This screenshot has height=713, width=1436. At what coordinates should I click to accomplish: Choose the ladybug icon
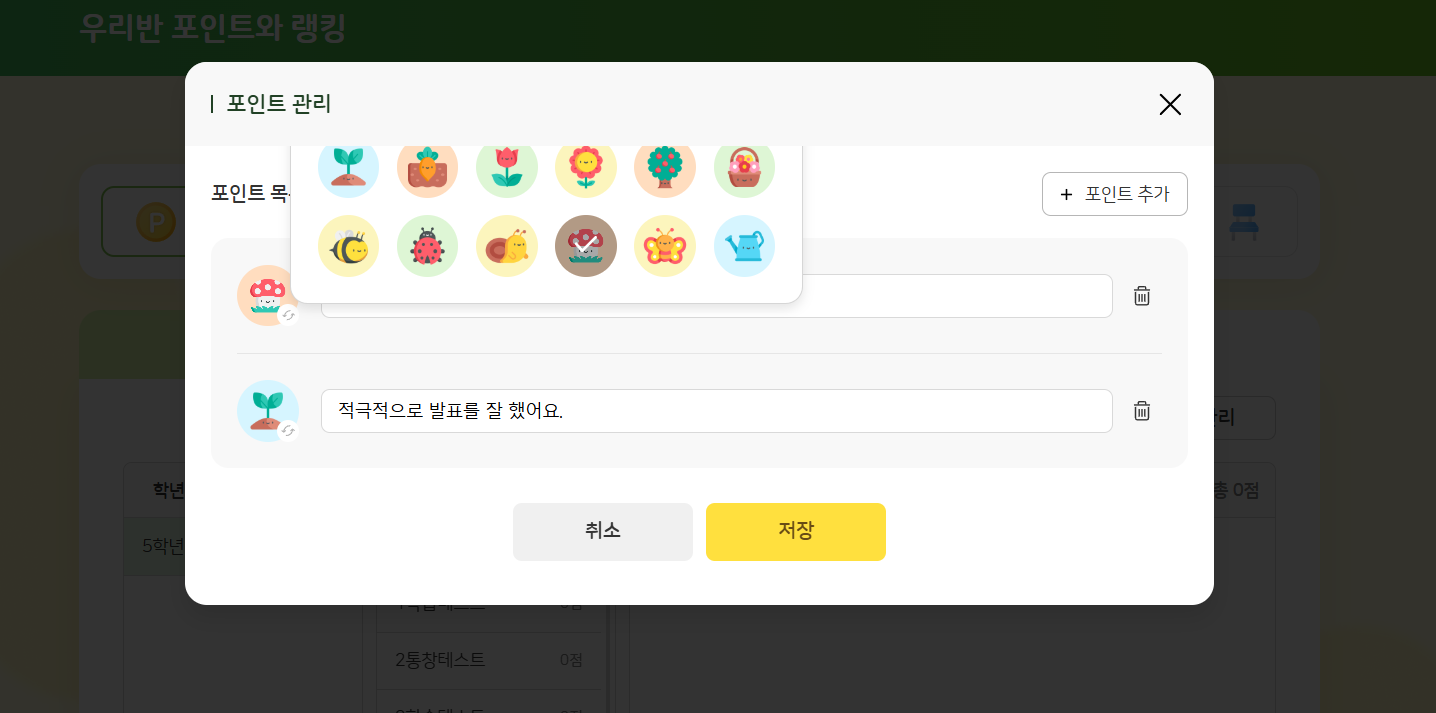click(427, 246)
